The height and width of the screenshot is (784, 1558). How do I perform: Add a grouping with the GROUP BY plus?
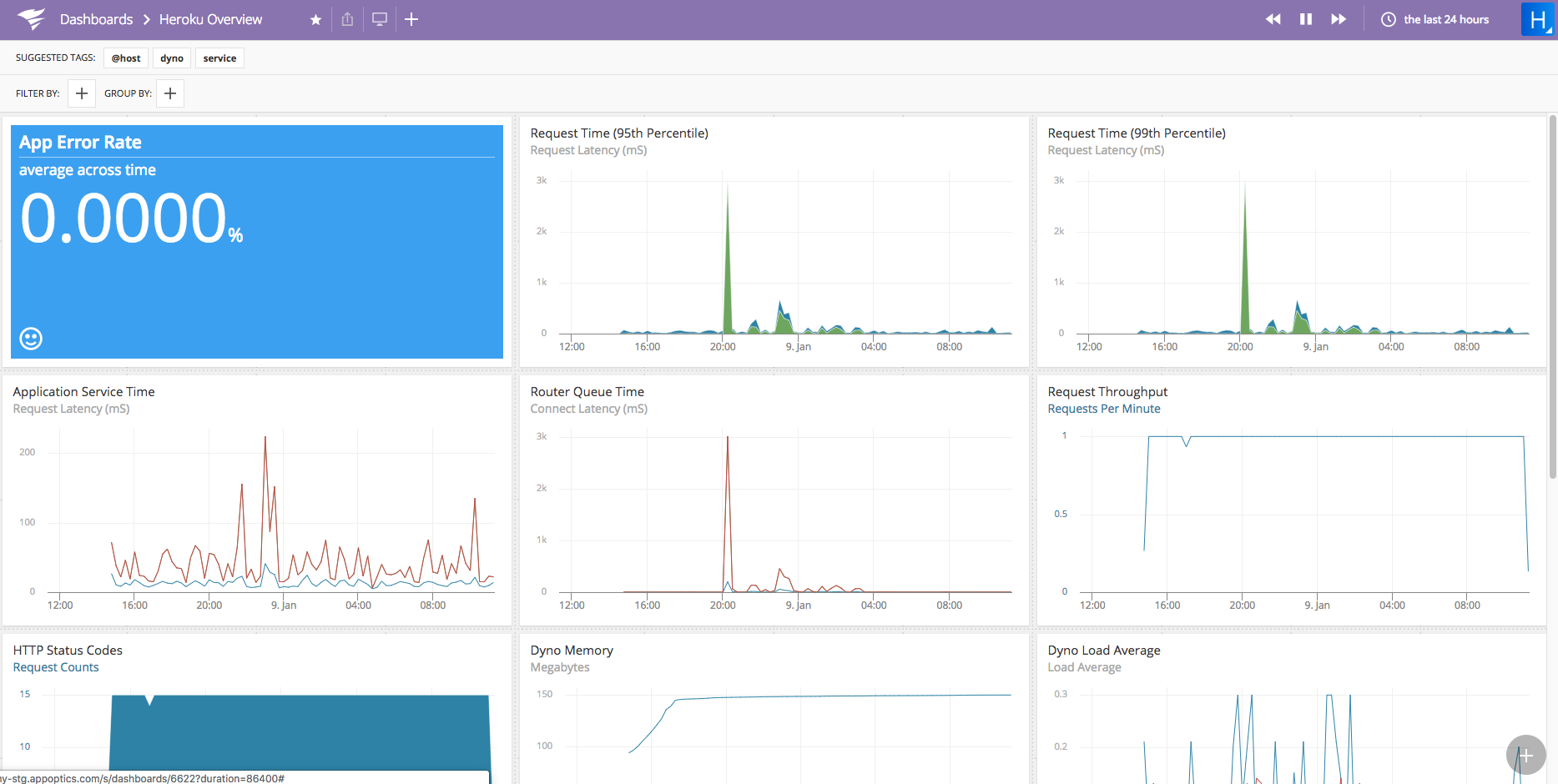169,93
